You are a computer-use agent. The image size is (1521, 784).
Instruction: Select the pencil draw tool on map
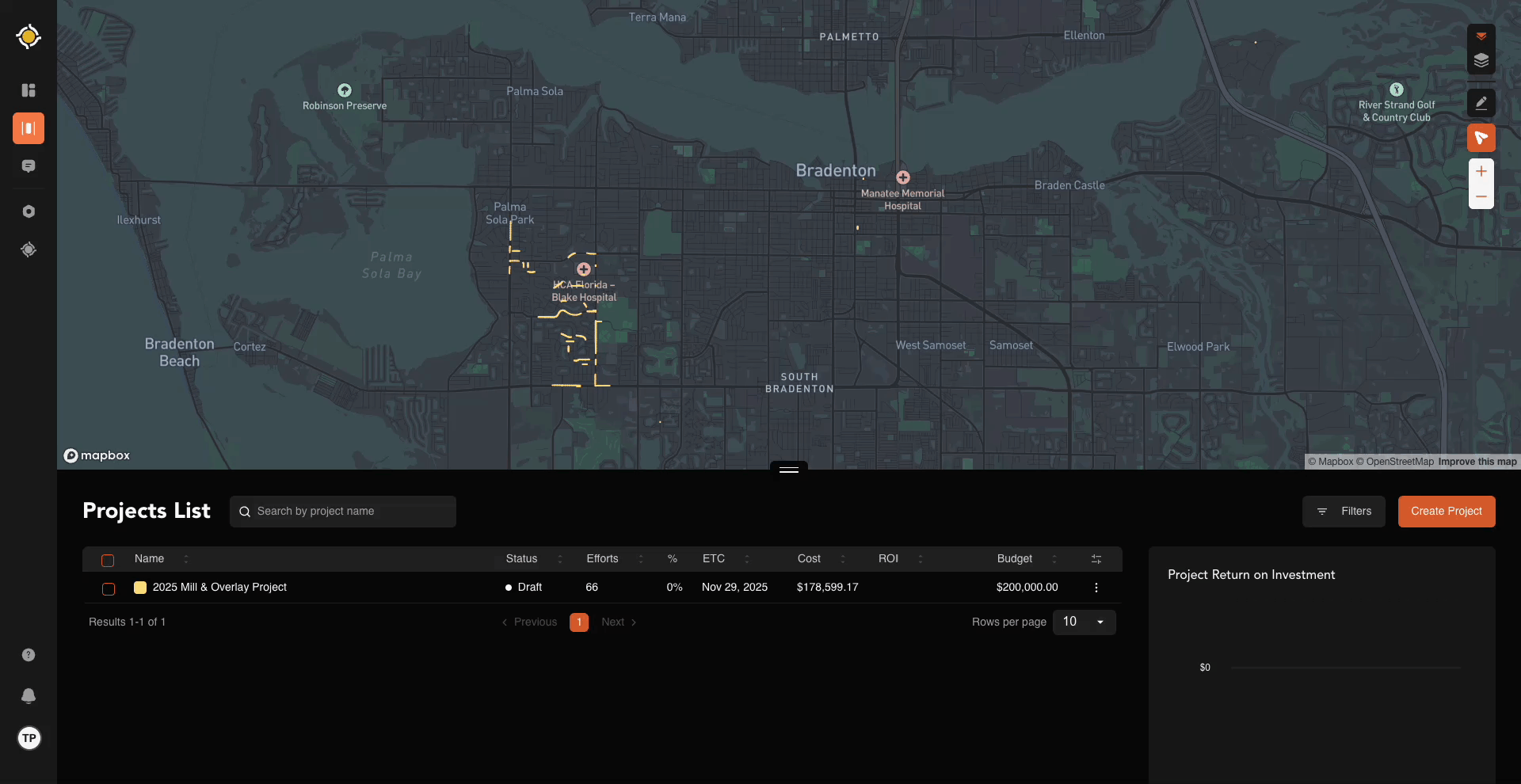[x=1481, y=103]
